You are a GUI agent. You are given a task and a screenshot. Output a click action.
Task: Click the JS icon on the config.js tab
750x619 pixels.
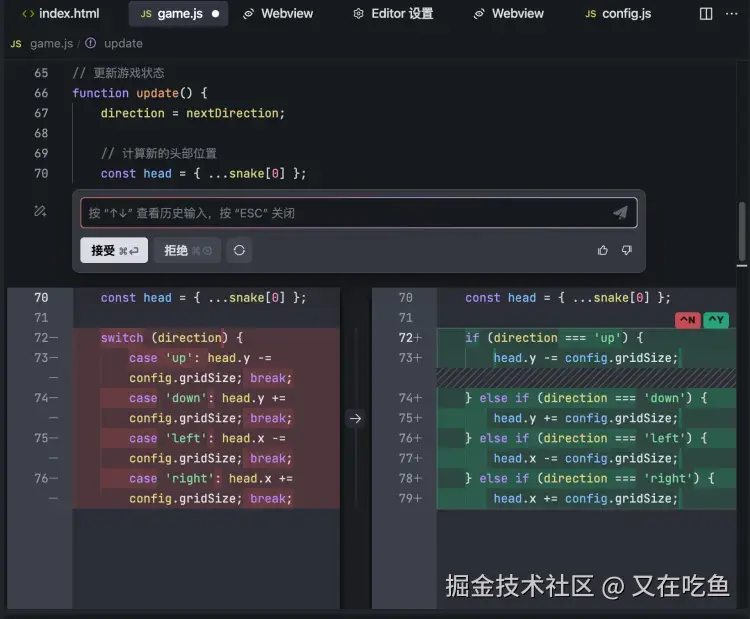point(591,14)
